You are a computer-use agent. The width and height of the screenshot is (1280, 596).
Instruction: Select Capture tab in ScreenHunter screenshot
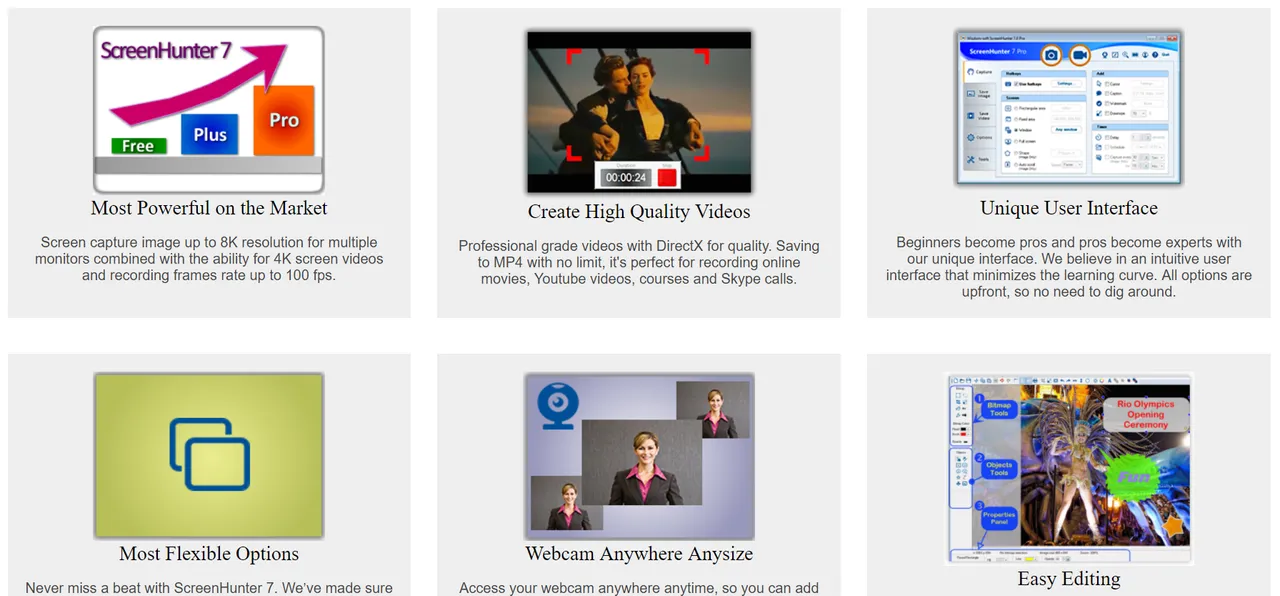pyautogui.click(x=979, y=72)
